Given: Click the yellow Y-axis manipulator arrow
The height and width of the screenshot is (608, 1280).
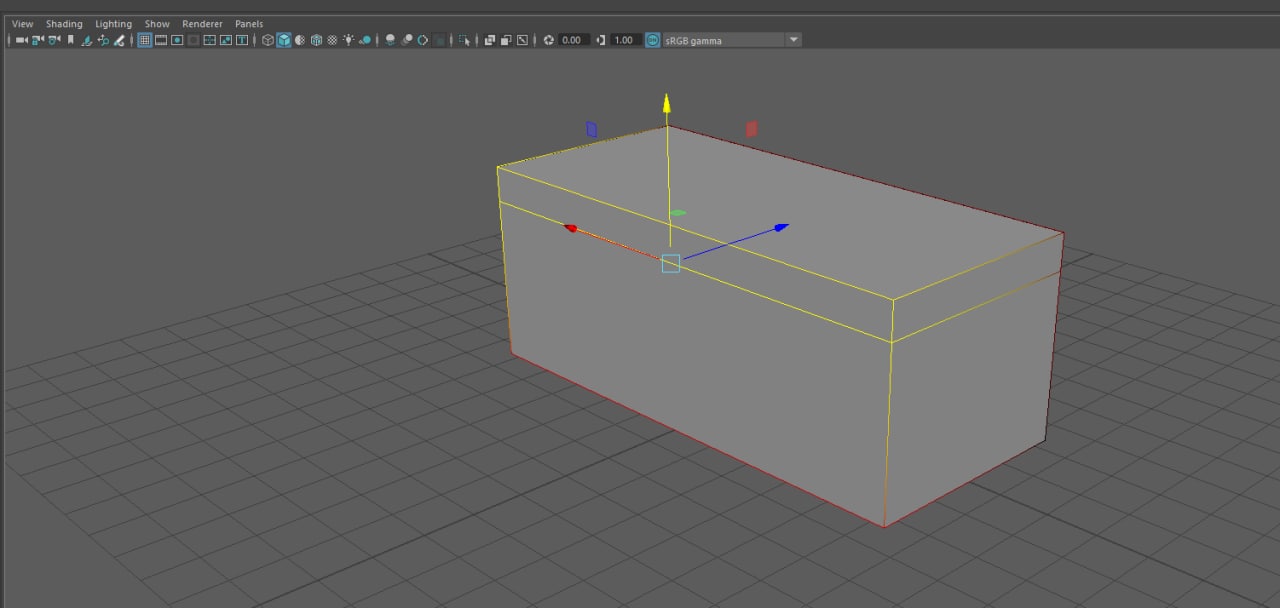Looking at the screenshot, I should (x=667, y=103).
